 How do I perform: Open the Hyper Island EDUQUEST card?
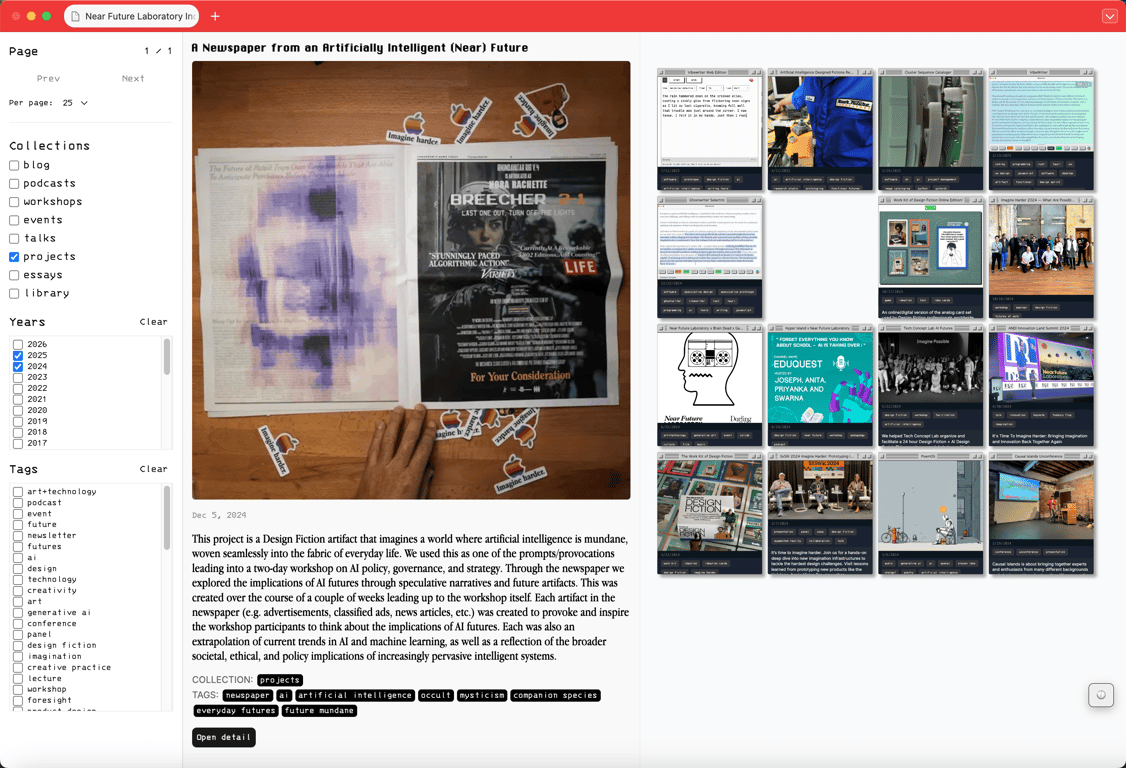(820, 385)
